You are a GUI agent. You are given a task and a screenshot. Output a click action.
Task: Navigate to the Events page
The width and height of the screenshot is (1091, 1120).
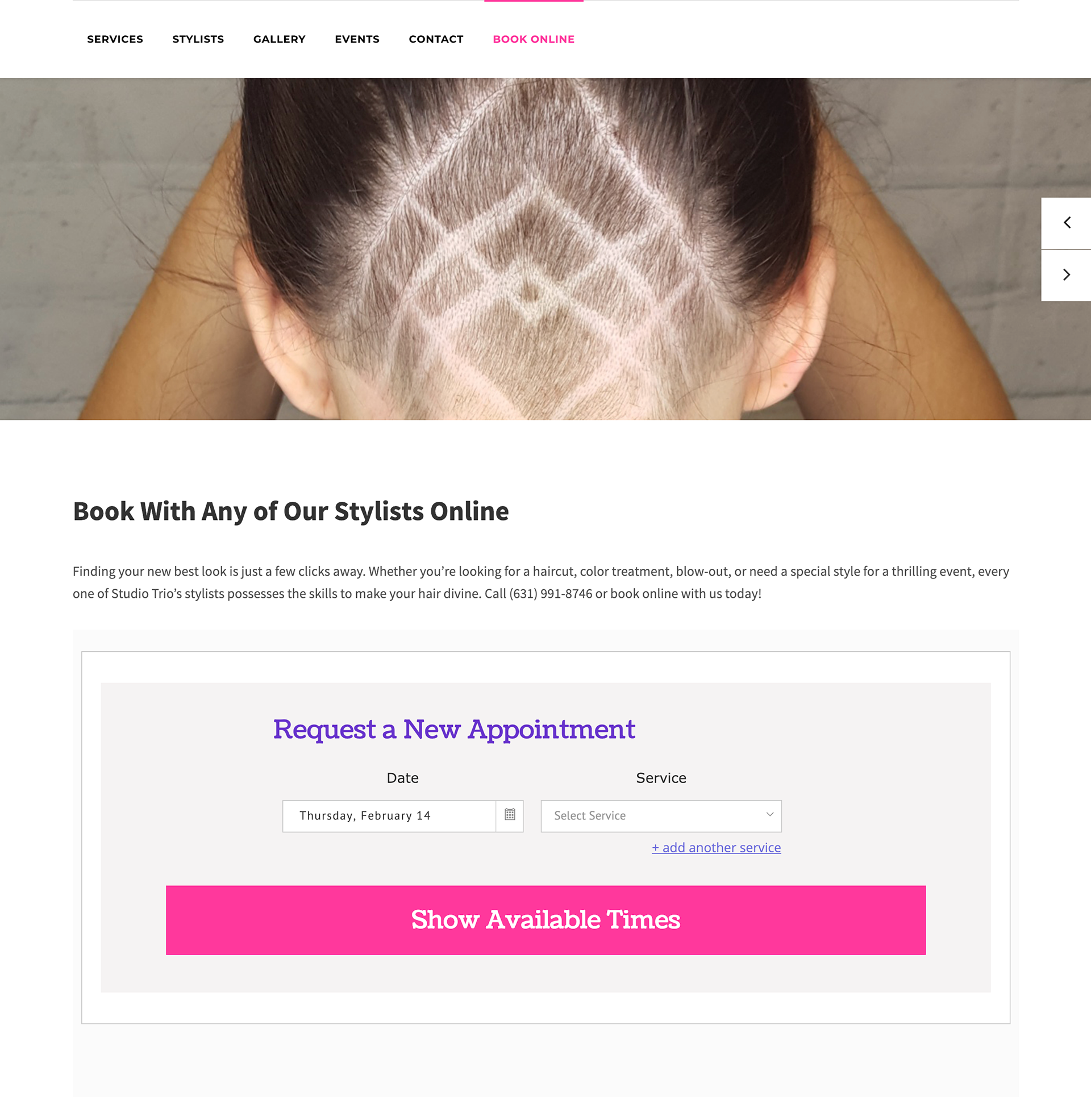[357, 39]
